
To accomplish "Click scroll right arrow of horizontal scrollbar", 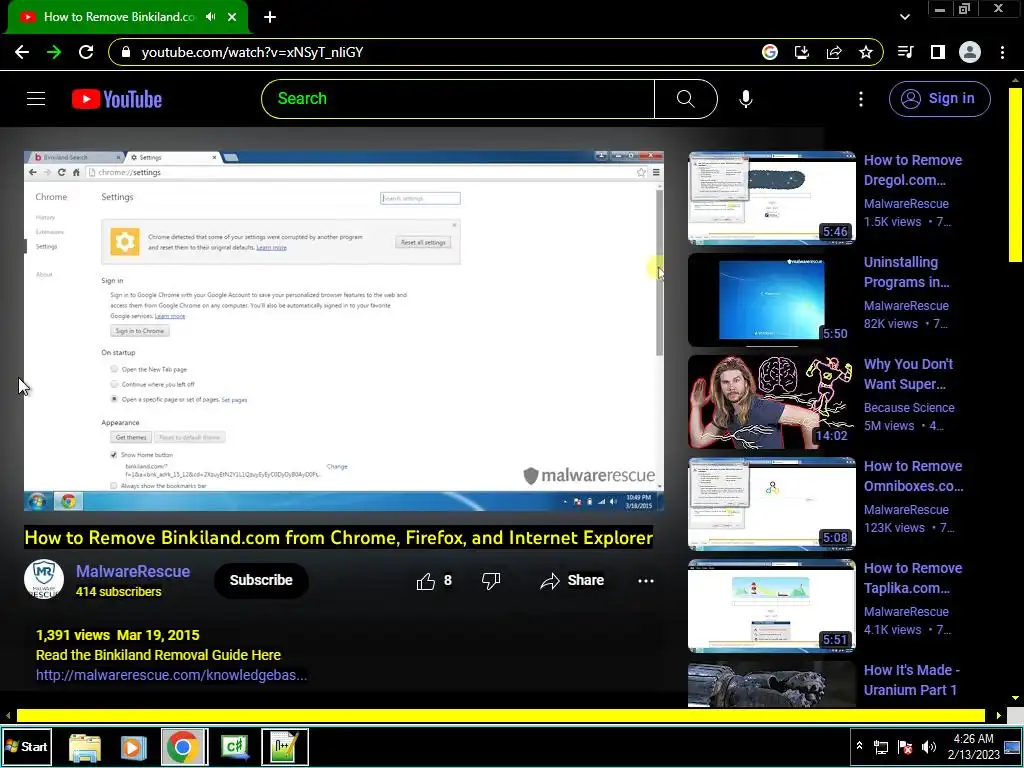I will [999, 716].
